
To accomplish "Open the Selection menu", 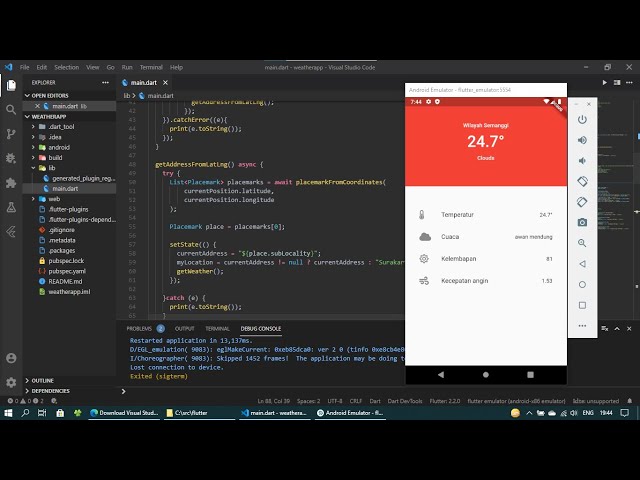I will pos(67,67).
